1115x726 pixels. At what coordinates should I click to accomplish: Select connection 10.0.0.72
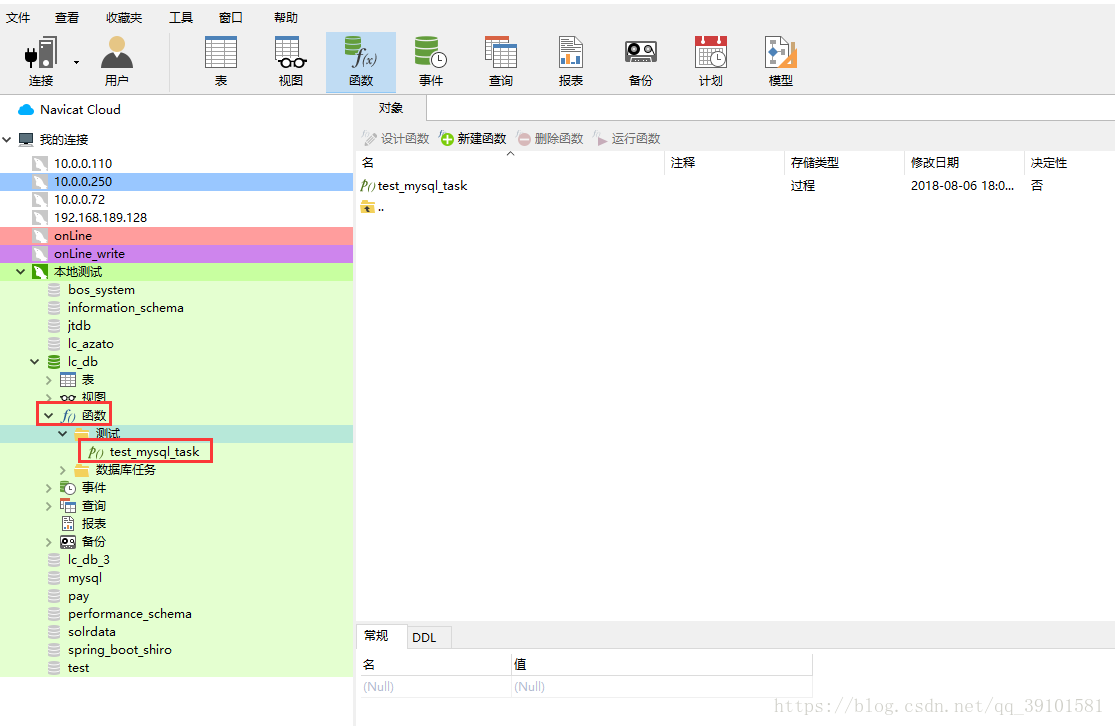(79, 200)
